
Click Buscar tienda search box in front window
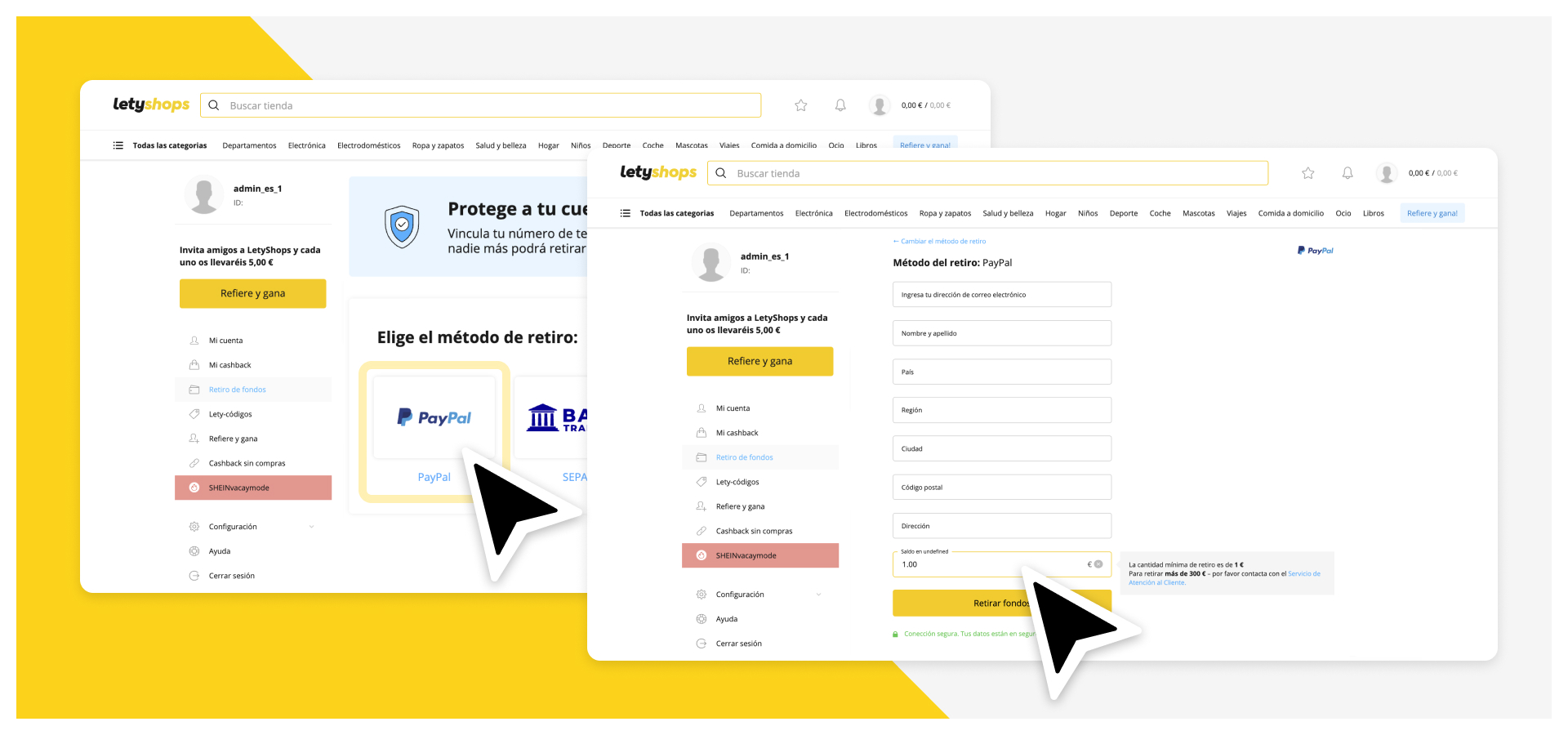coord(988,173)
